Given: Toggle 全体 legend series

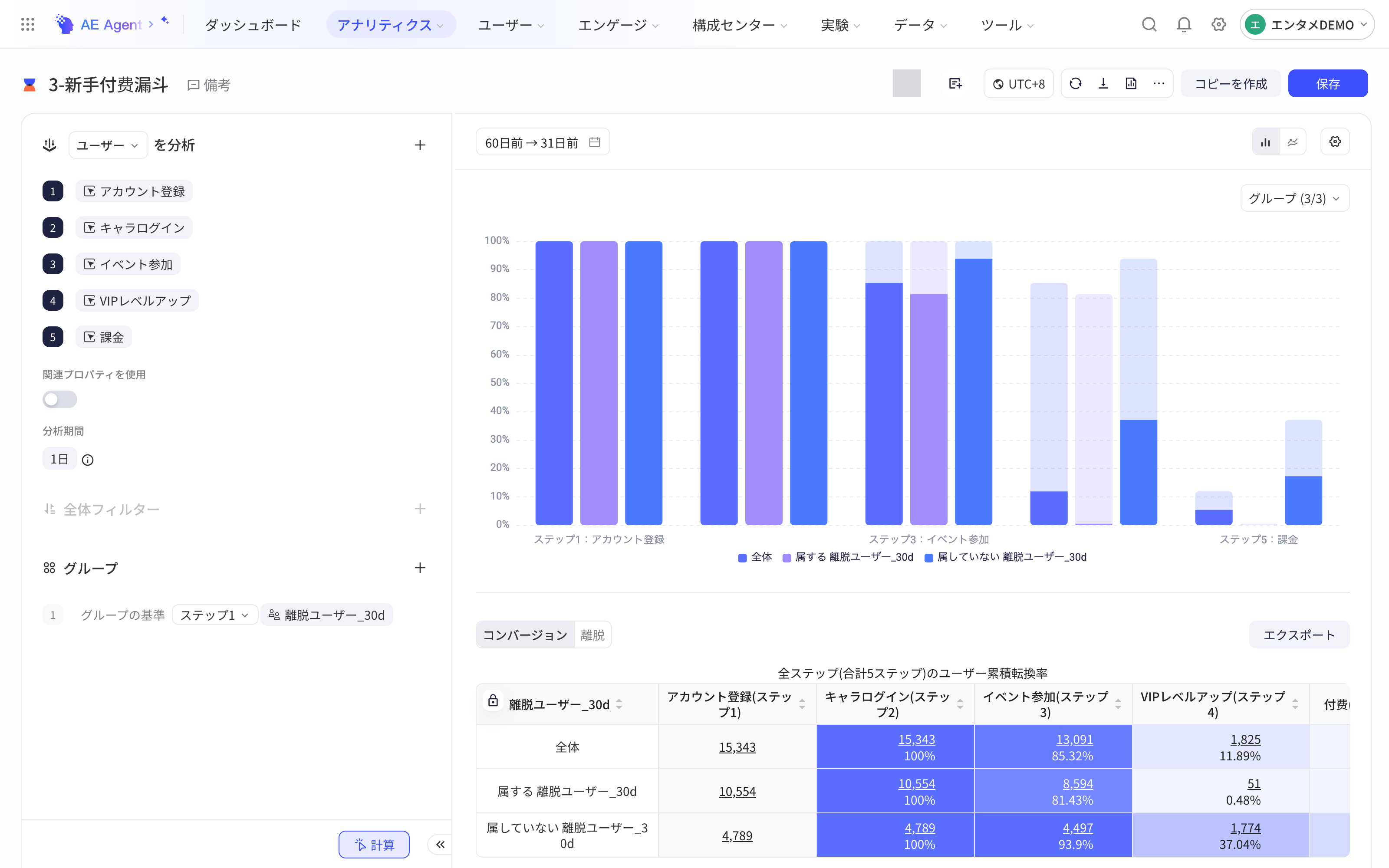Looking at the screenshot, I should pyautogui.click(x=755, y=557).
